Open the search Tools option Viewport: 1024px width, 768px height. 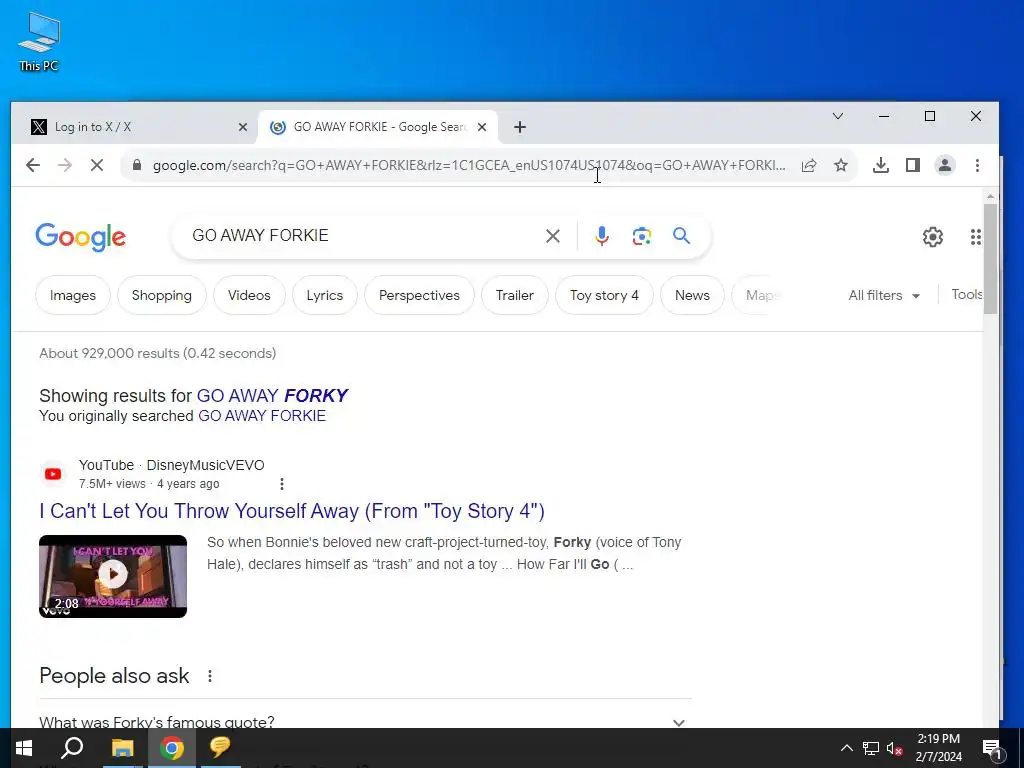click(x=967, y=295)
